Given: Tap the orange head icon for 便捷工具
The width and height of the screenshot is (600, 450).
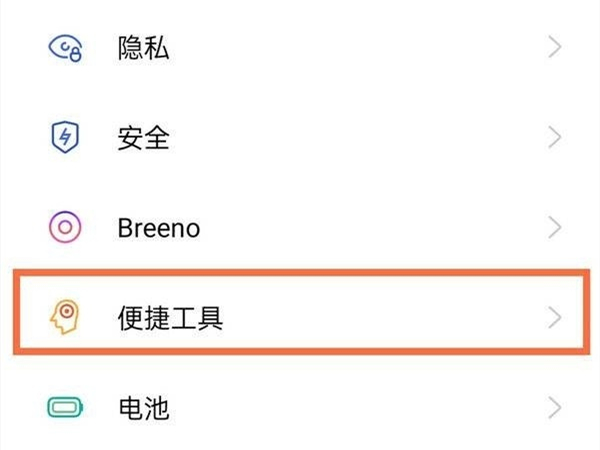Looking at the screenshot, I should click(65, 318).
